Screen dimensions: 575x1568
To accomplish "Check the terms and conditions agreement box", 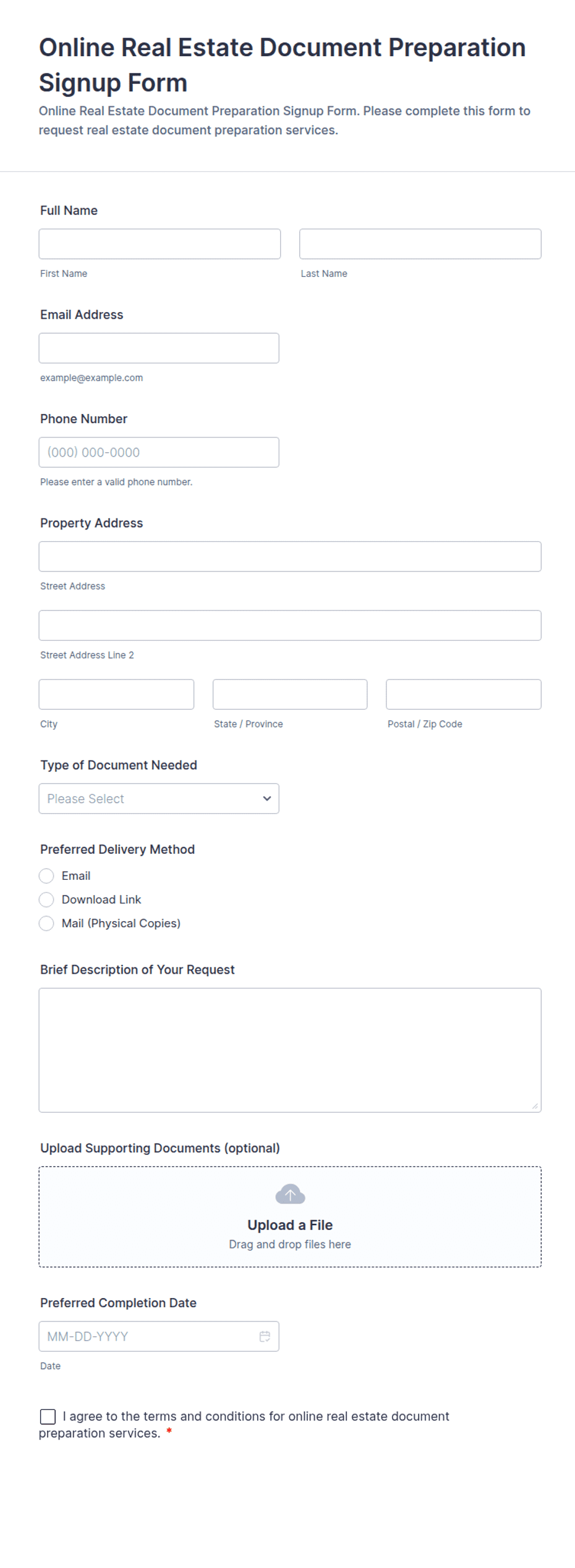I will (x=48, y=1416).
